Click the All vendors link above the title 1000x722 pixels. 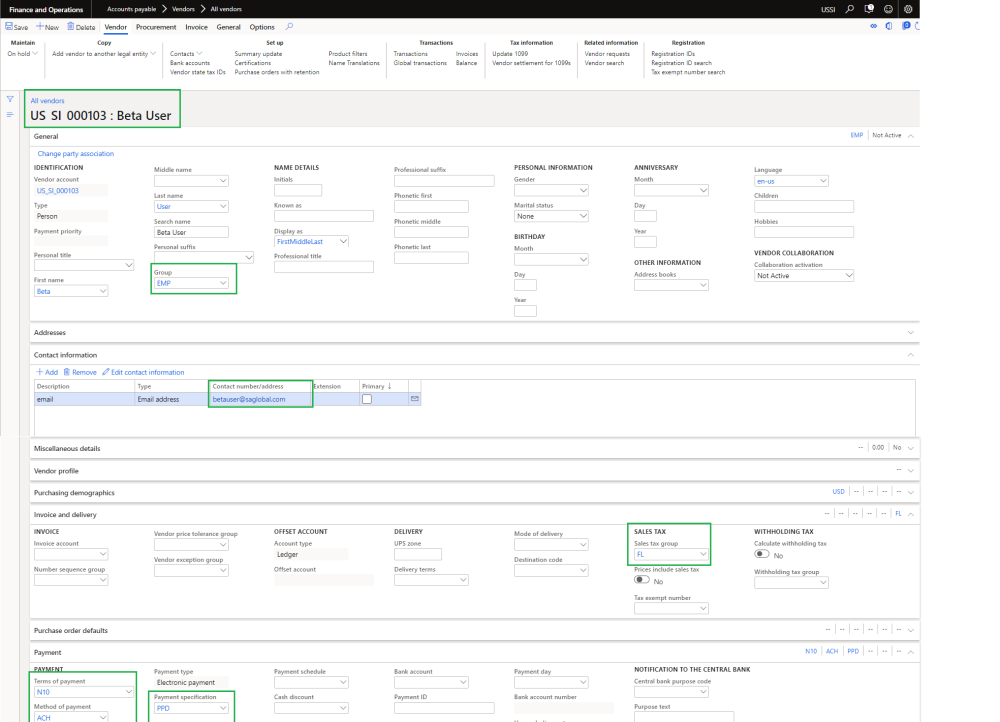click(47, 101)
